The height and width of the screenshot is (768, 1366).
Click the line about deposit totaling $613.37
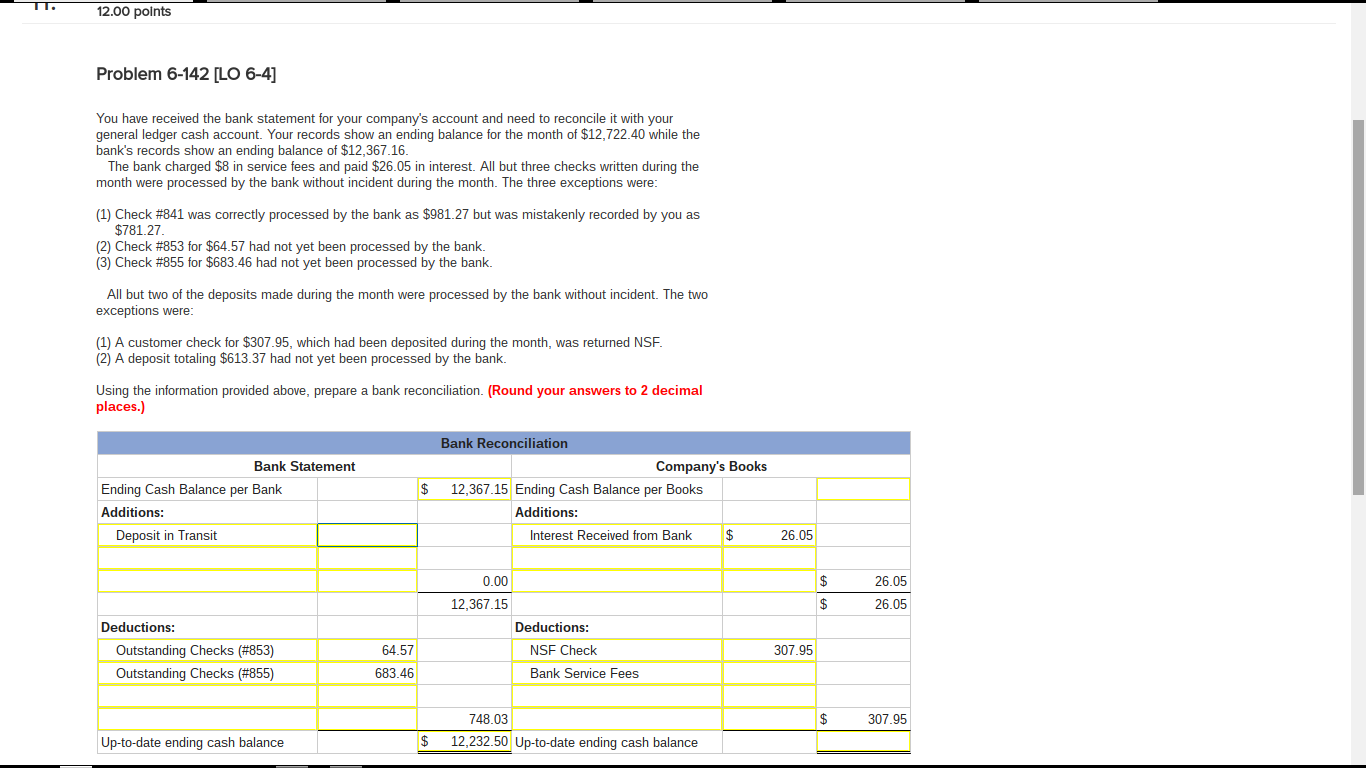(301, 358)
